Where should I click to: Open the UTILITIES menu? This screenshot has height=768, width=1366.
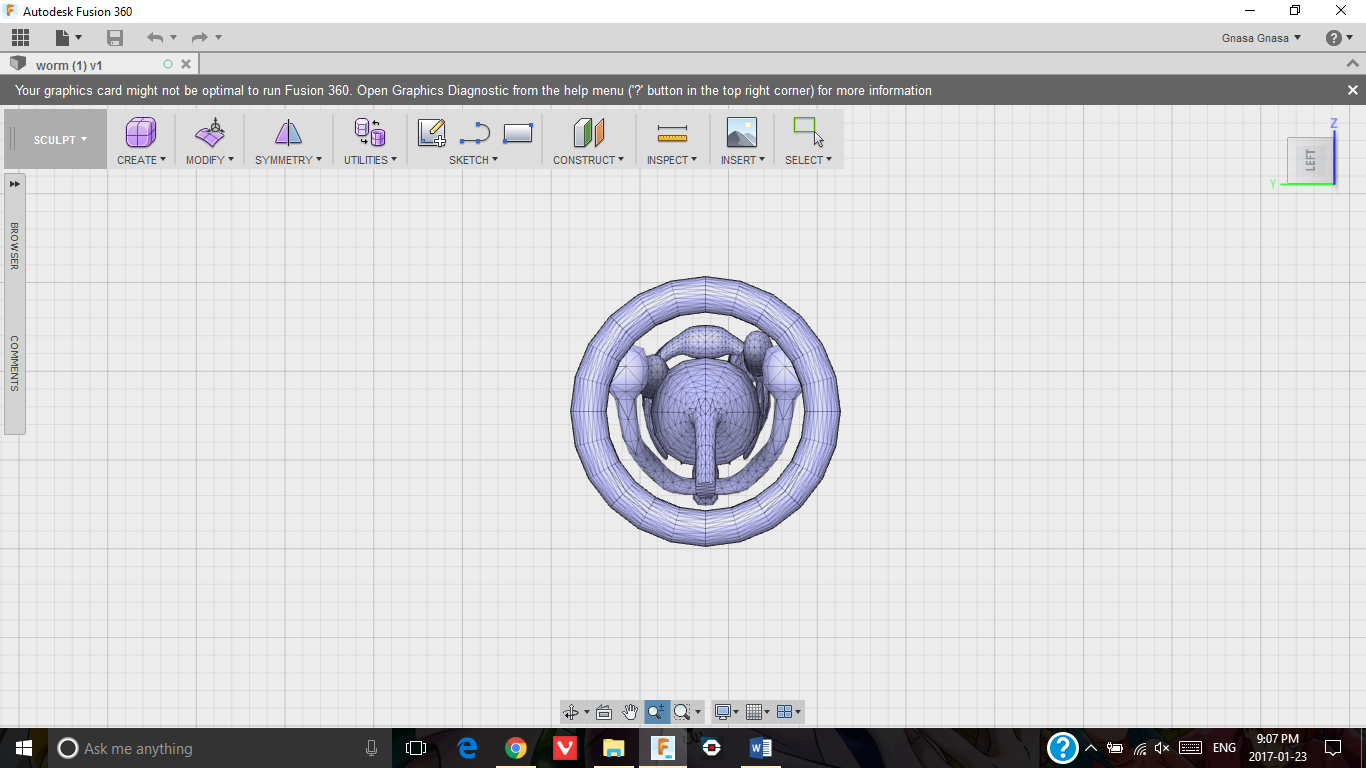coord(370,160)
